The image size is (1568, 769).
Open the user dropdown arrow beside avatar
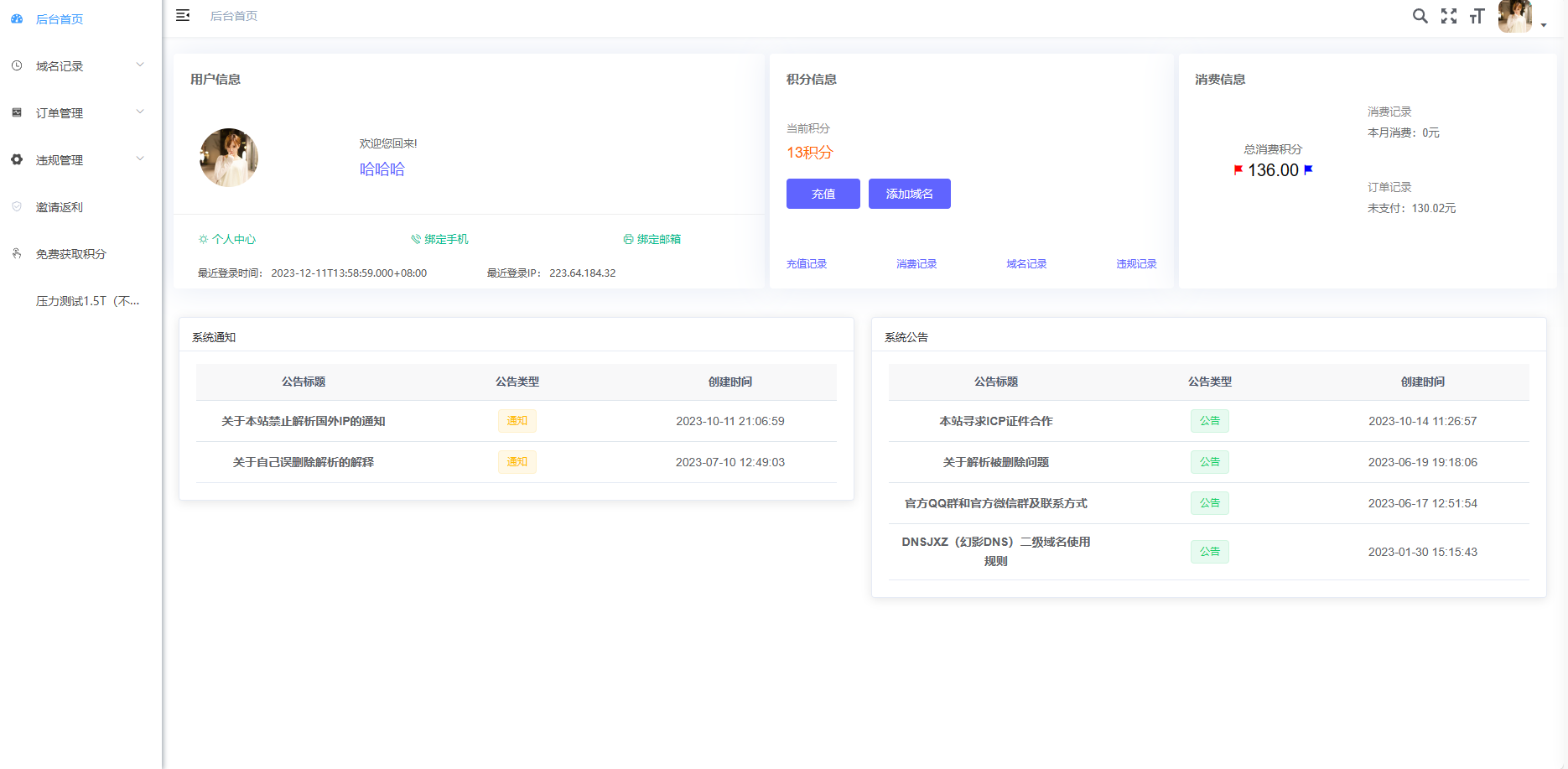1545,25
